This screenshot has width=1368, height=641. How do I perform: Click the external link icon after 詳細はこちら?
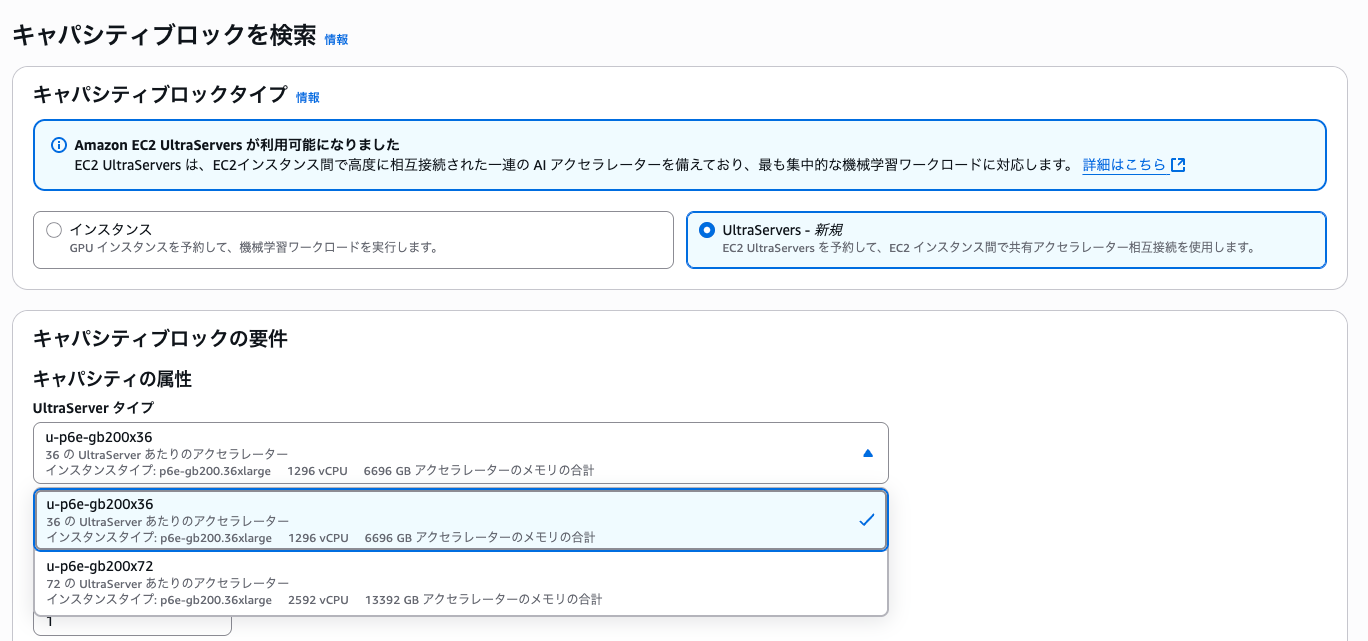pyautogui.click(x=1178, y=165)
